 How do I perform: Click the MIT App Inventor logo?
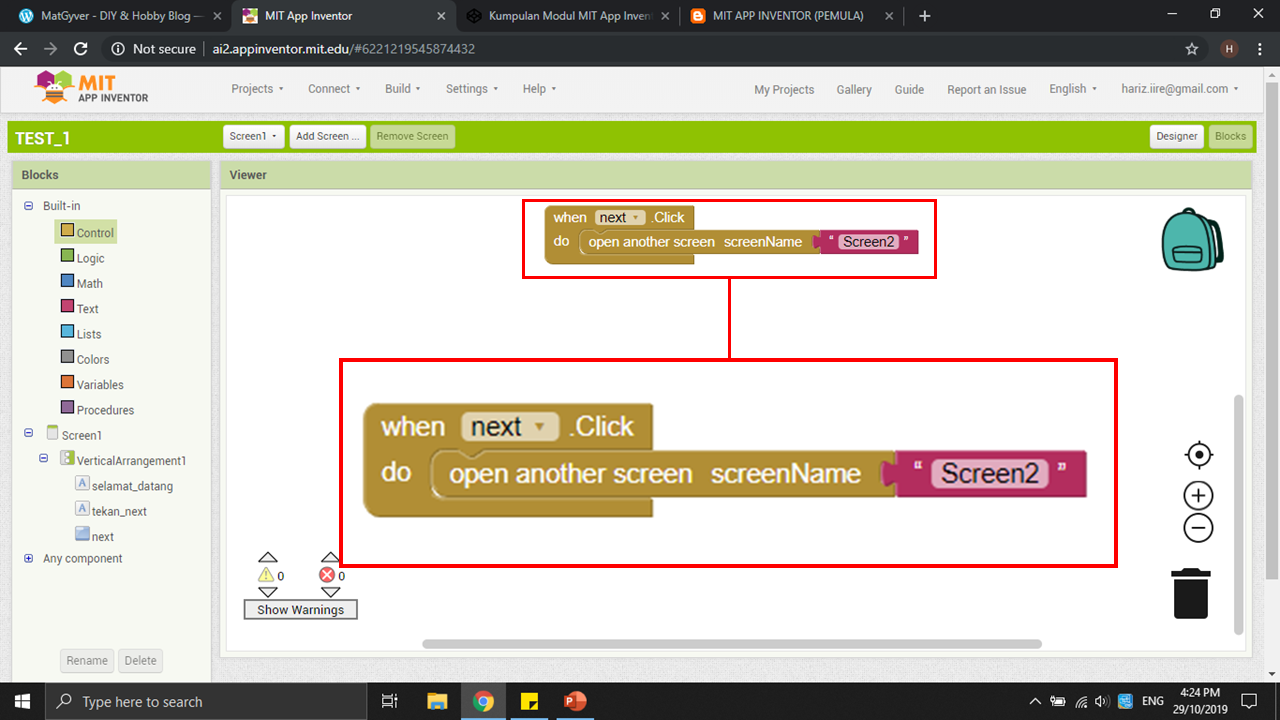pos(91,88)
